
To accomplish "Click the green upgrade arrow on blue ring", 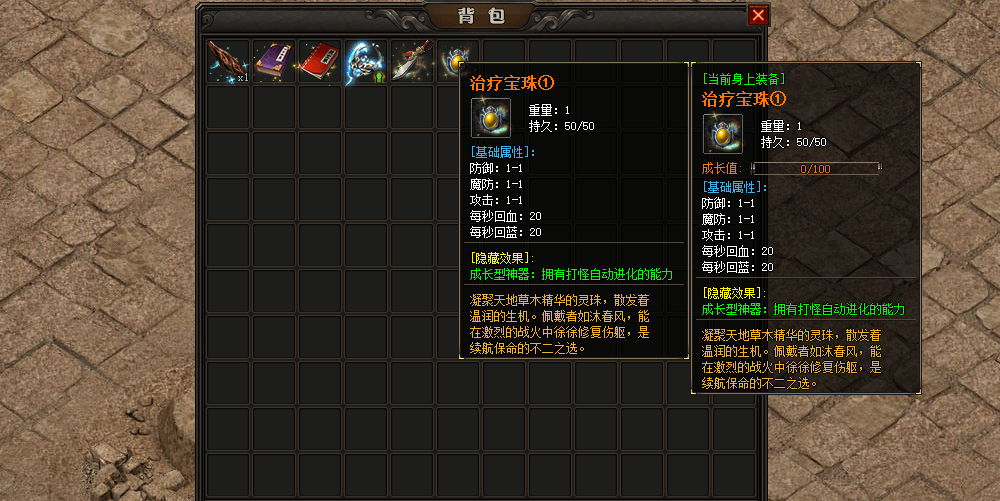I will 380,78.
